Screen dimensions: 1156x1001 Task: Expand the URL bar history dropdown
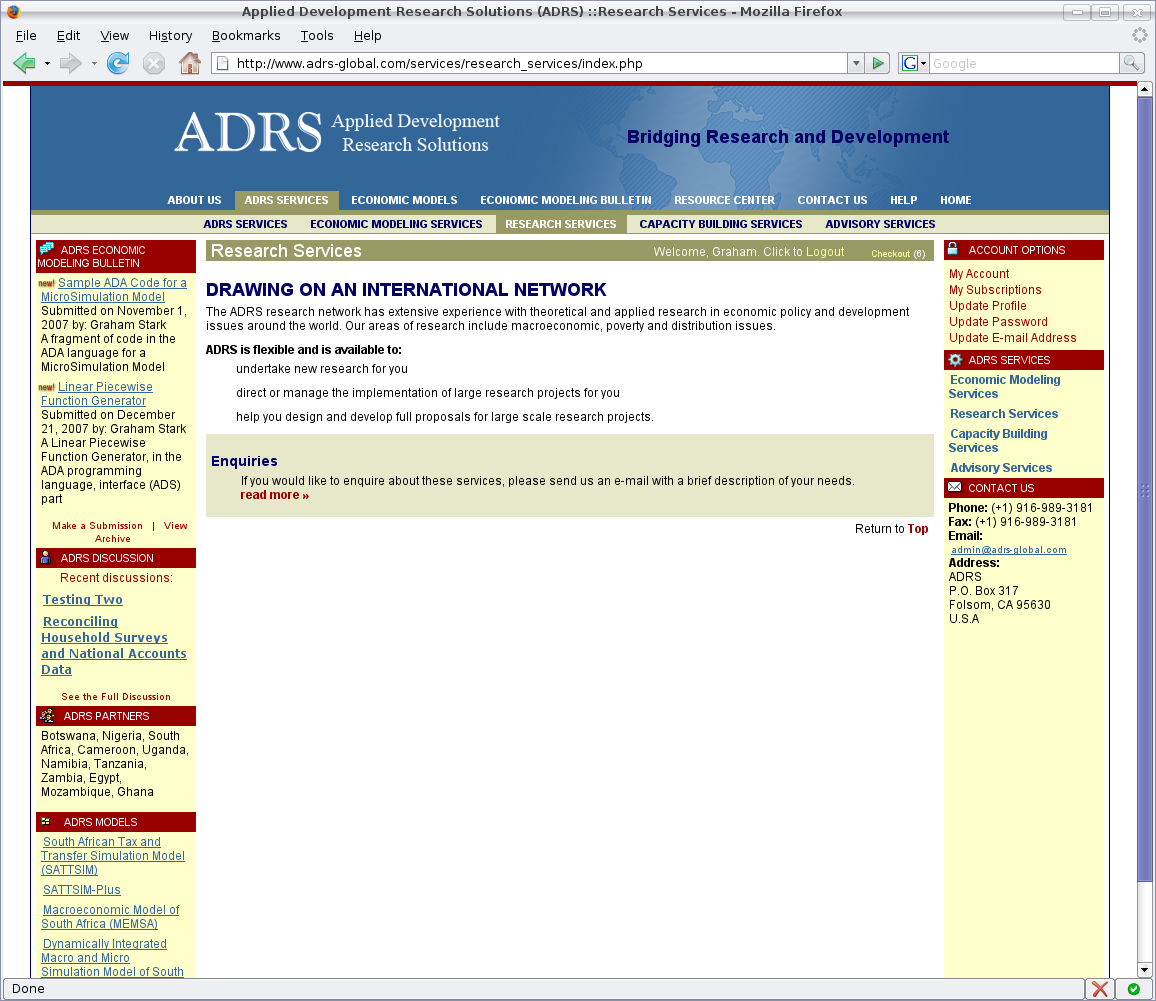[855, 64]
